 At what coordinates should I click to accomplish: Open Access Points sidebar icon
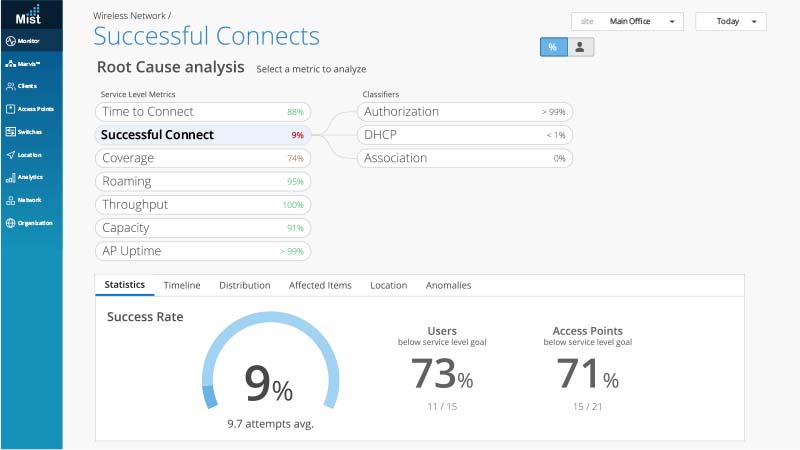[x=11, y=109]
